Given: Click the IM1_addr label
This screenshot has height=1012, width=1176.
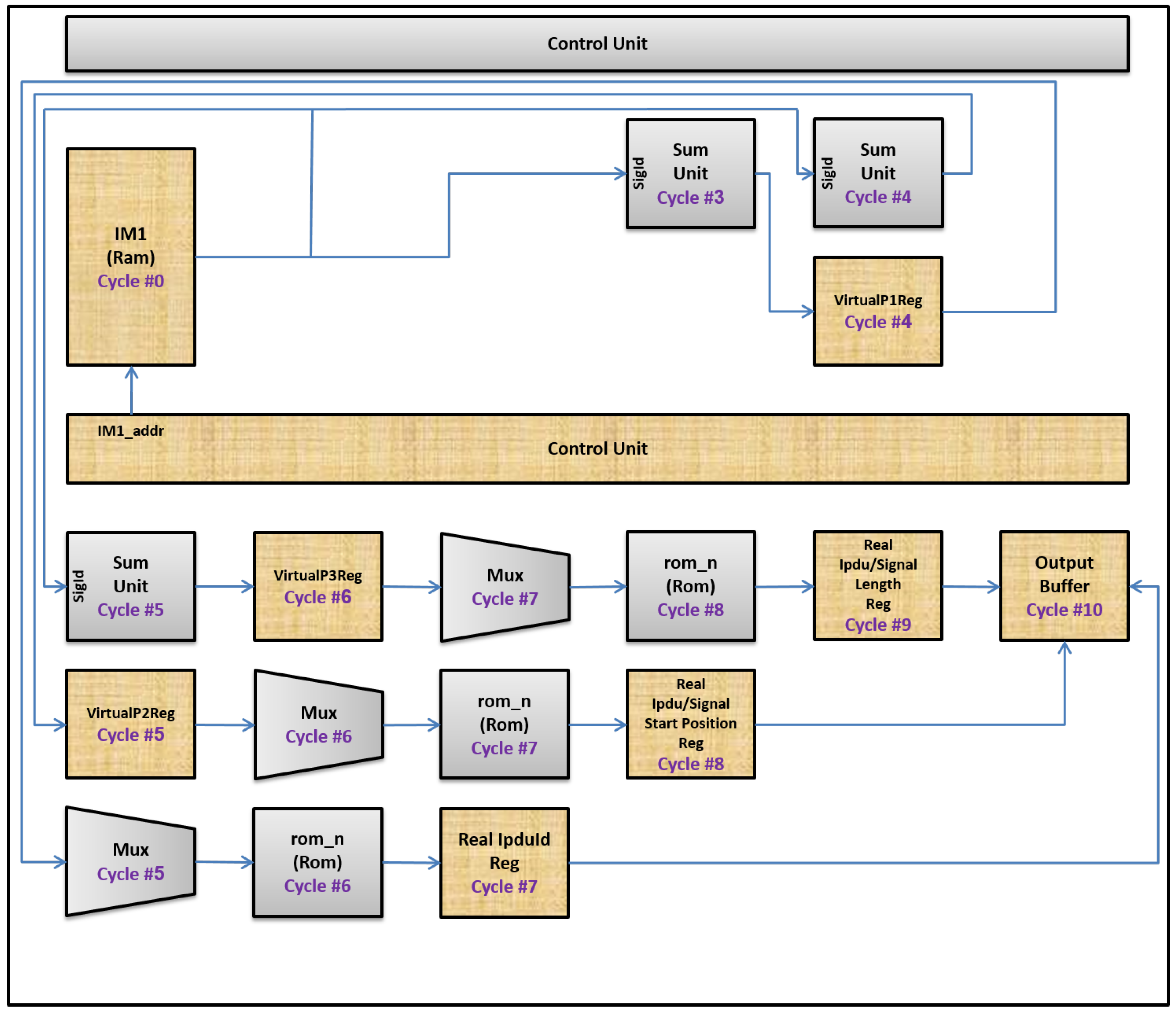Looking at the screenshot, I should [131, 431].
